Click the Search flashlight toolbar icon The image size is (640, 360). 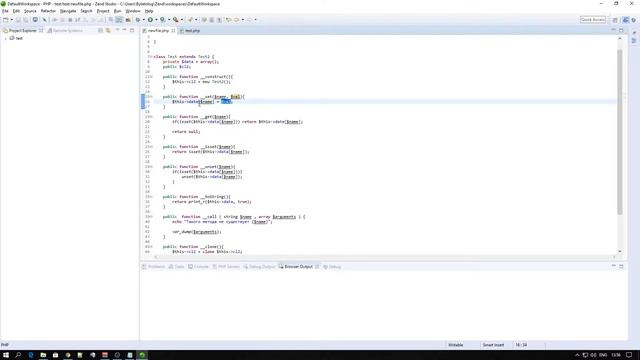[190, 20]
